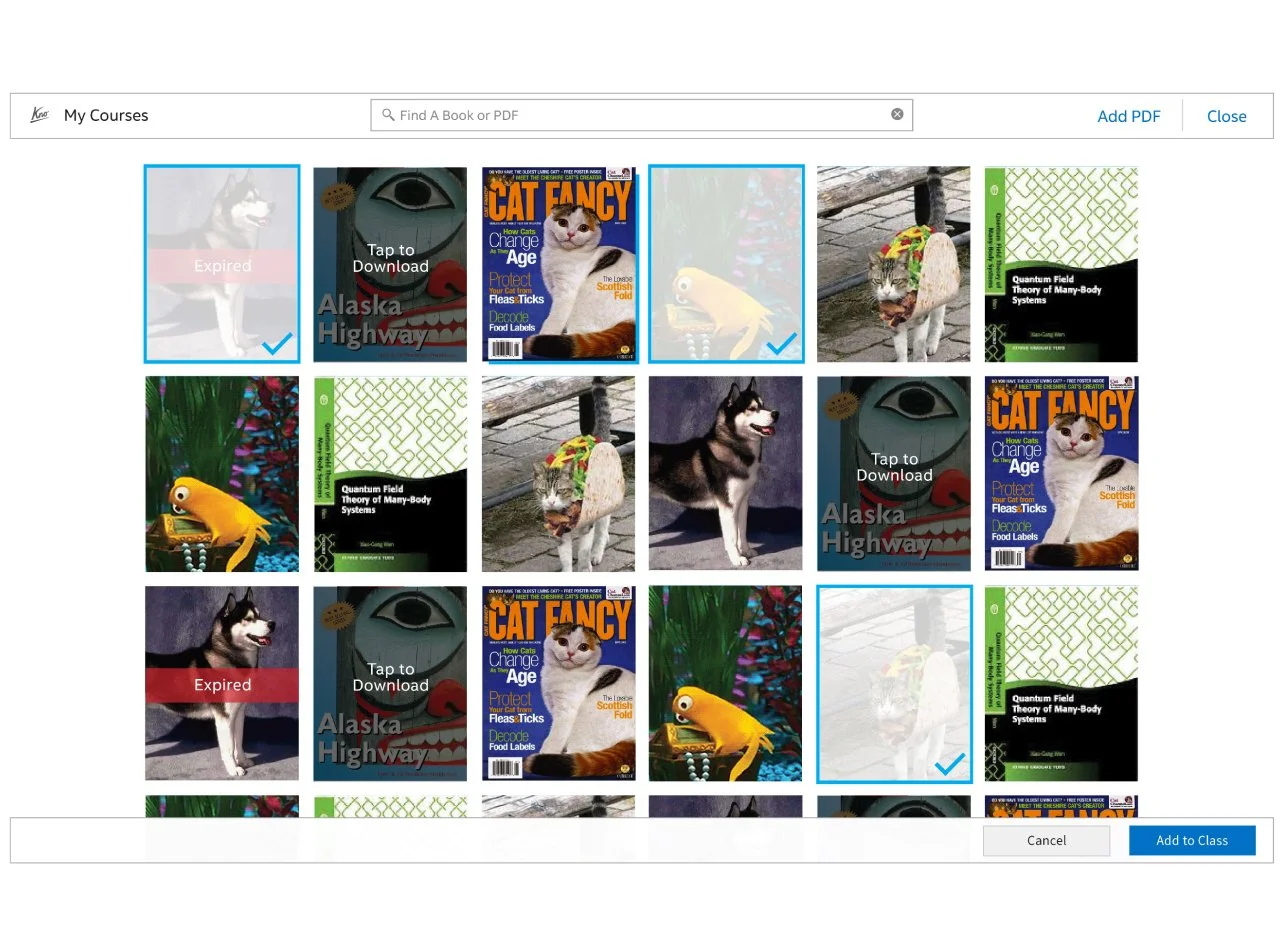Select the top-row Cat Fancy magazine
Image resolution: width=1288 pixels, height=948 pixels.
[559, 264]
